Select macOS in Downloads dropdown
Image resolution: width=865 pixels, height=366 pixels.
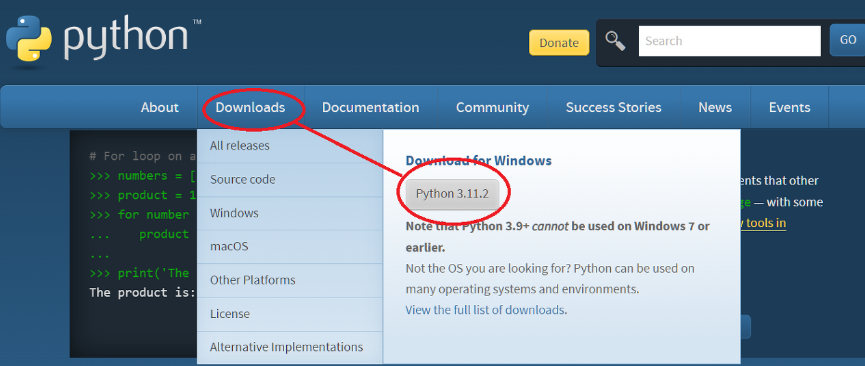coord(290,246)
